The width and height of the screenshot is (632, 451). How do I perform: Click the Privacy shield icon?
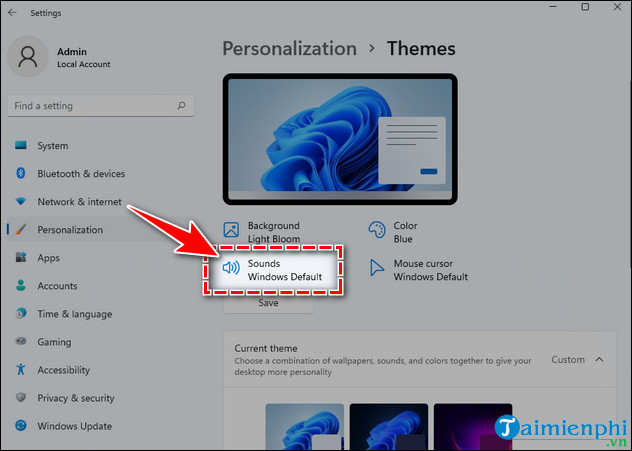(21, 397)
